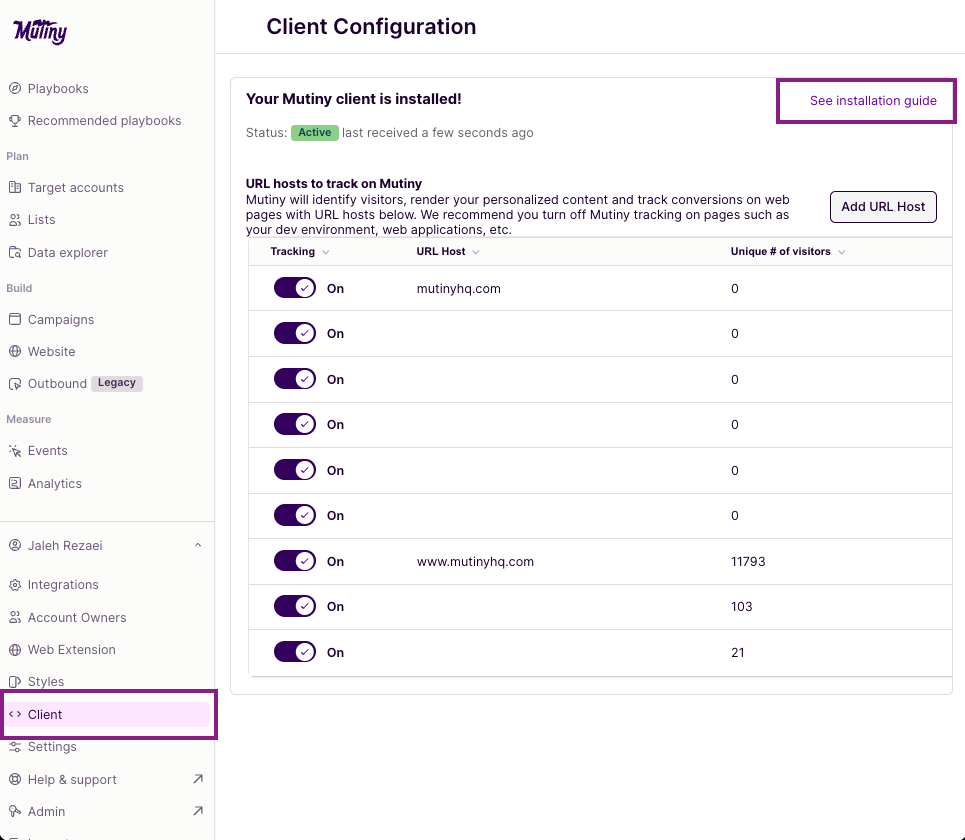Click the Settings sliders icon
965x840 pixels.
pos(15,746)
